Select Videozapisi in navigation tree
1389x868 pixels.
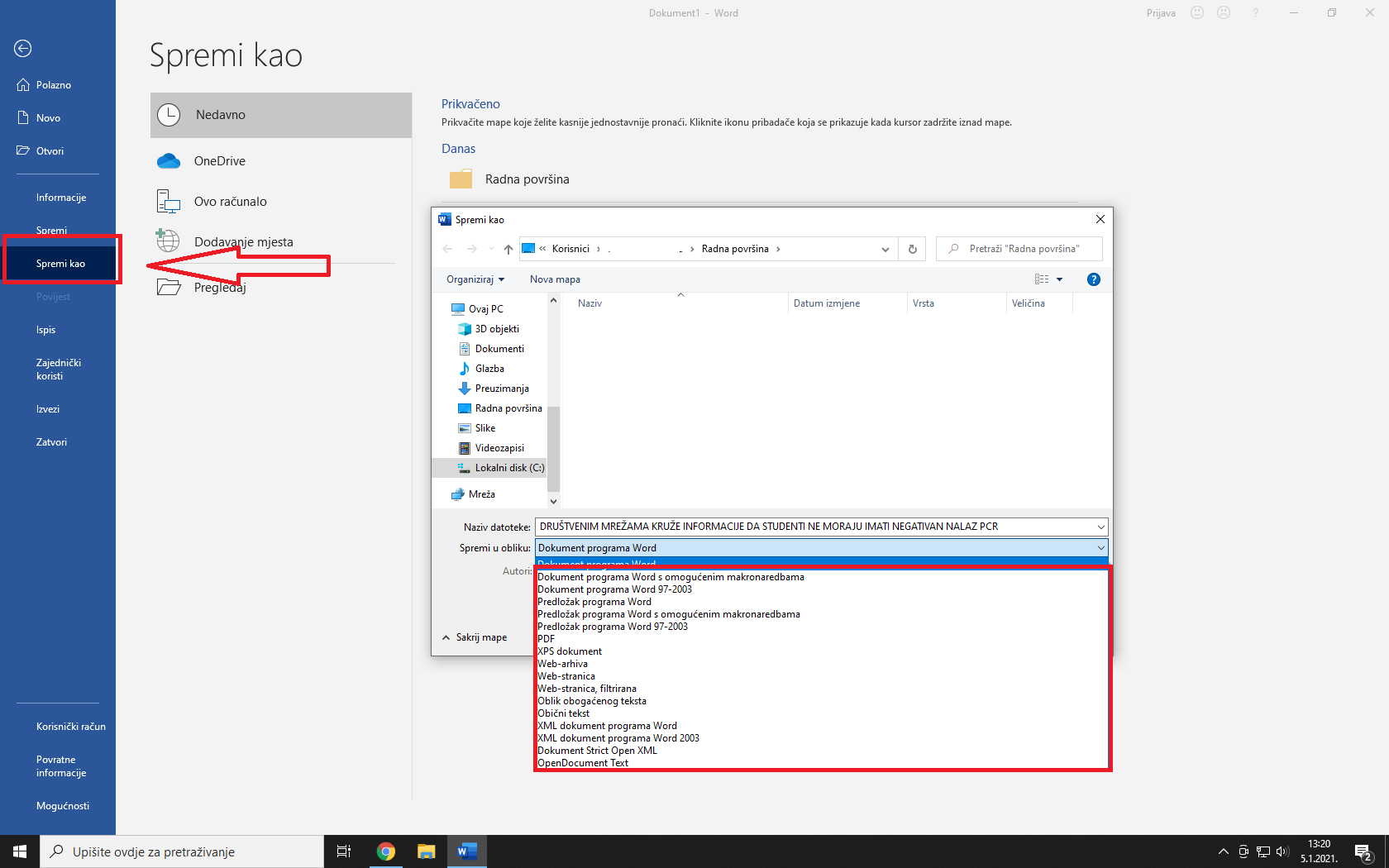tap(491, 448)
